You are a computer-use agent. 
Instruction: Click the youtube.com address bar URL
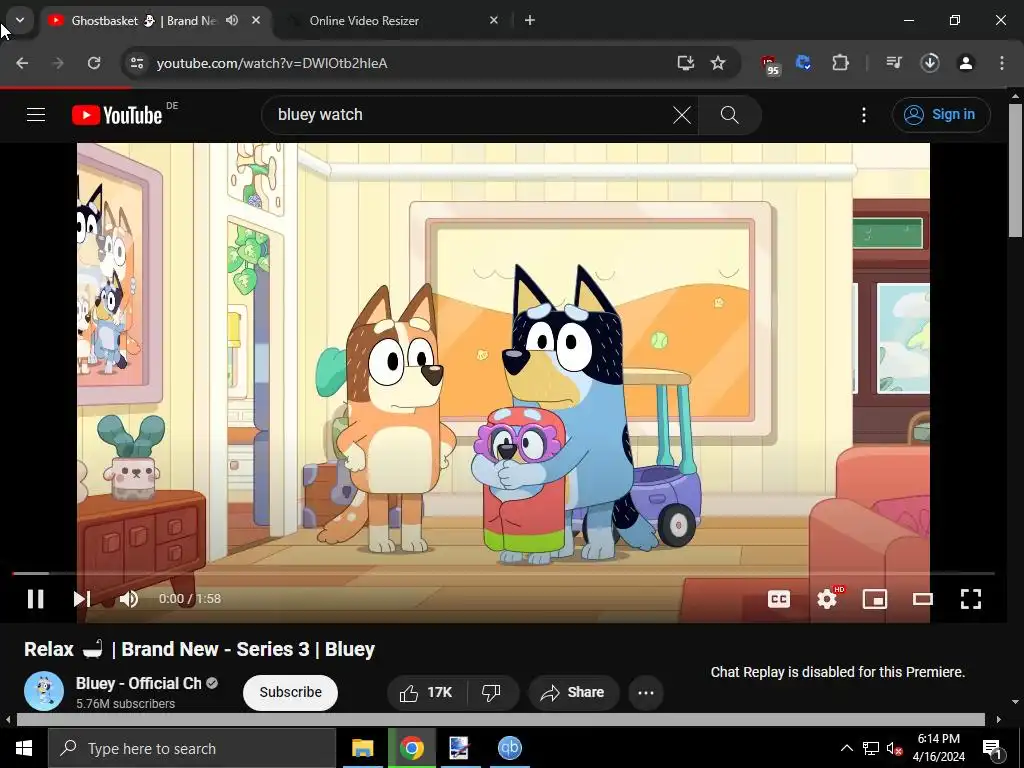tap(272, 63)
